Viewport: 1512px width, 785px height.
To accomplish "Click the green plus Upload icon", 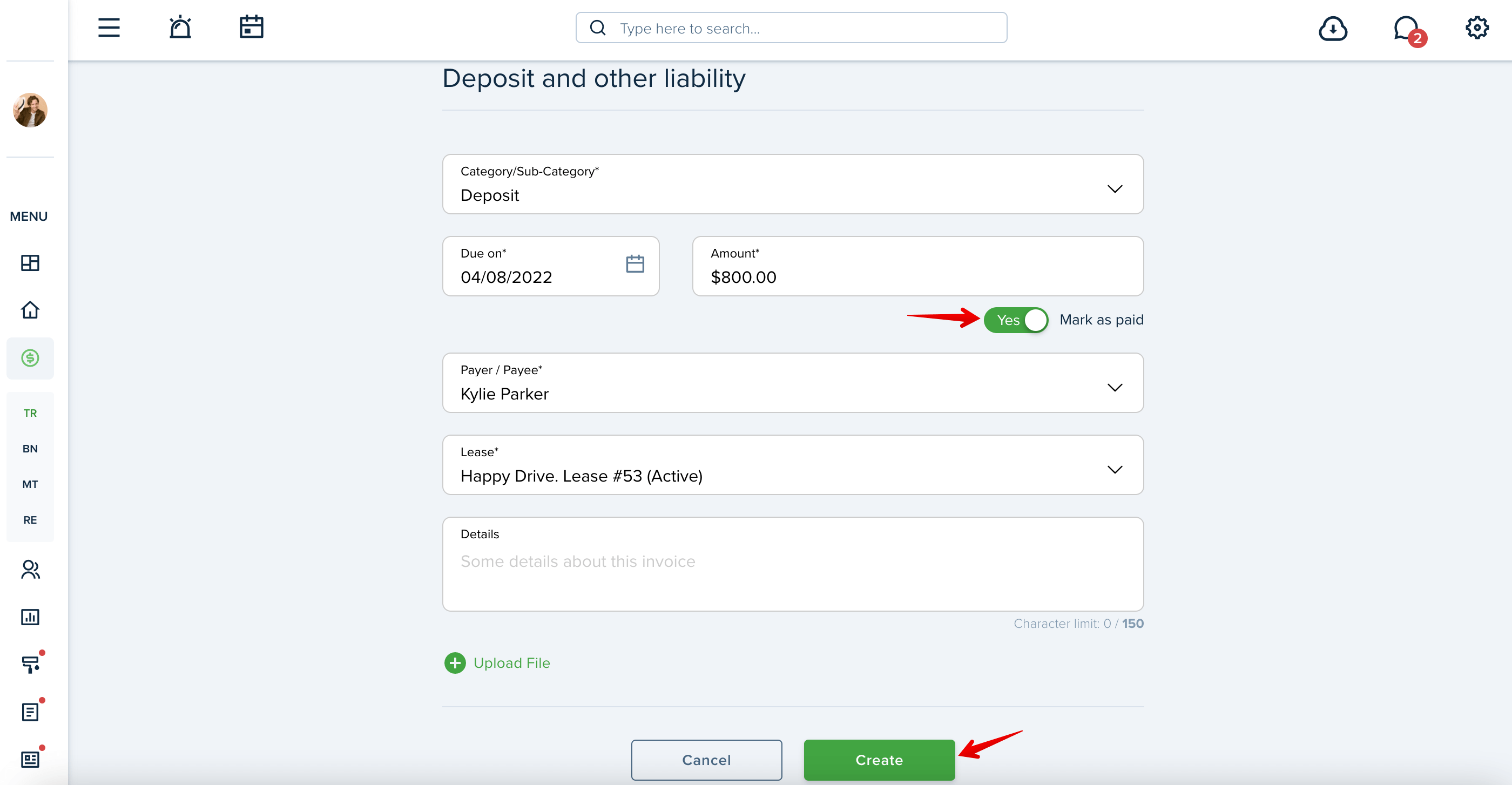I will (x=455, y=663).
